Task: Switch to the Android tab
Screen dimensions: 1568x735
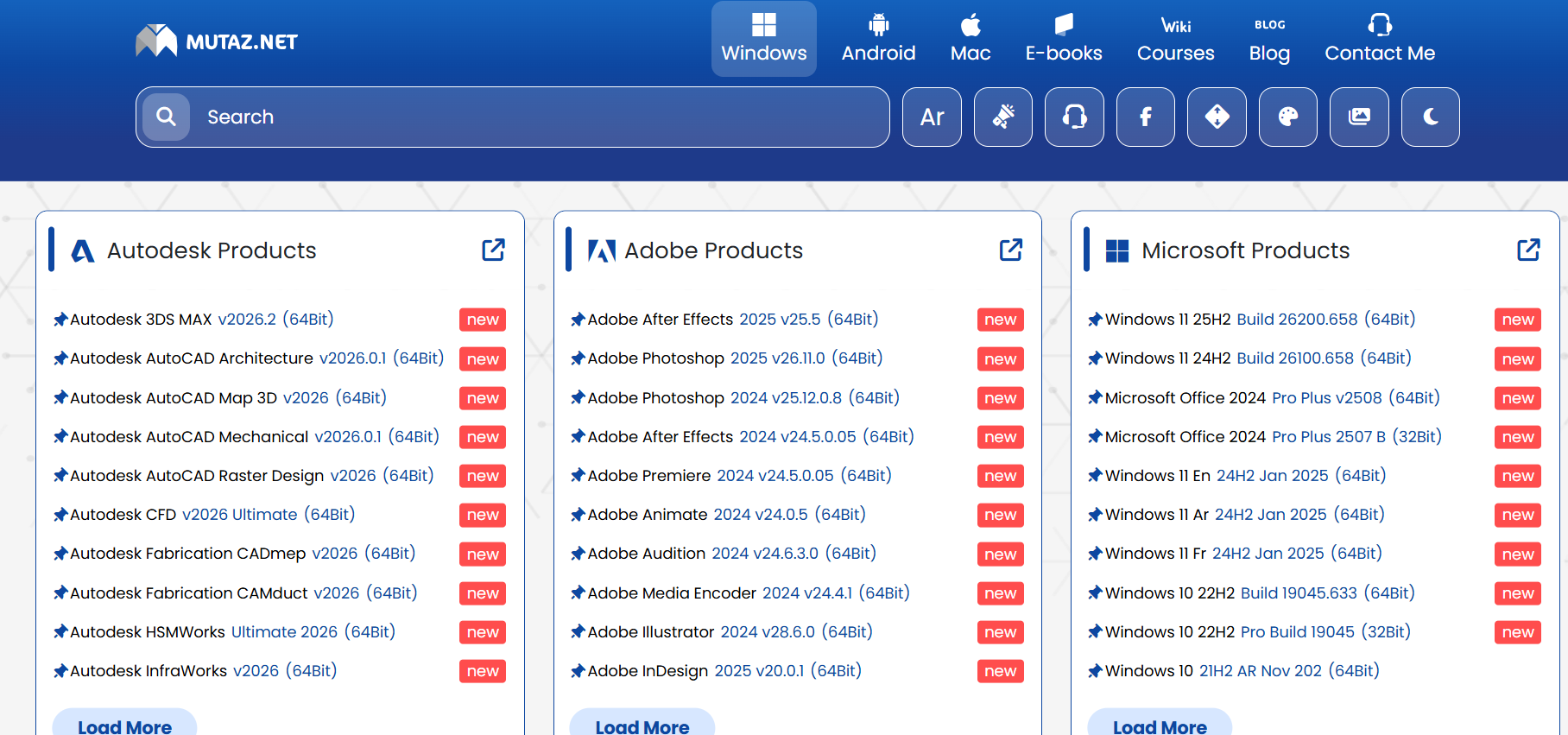Action: (x=878, y=40)
